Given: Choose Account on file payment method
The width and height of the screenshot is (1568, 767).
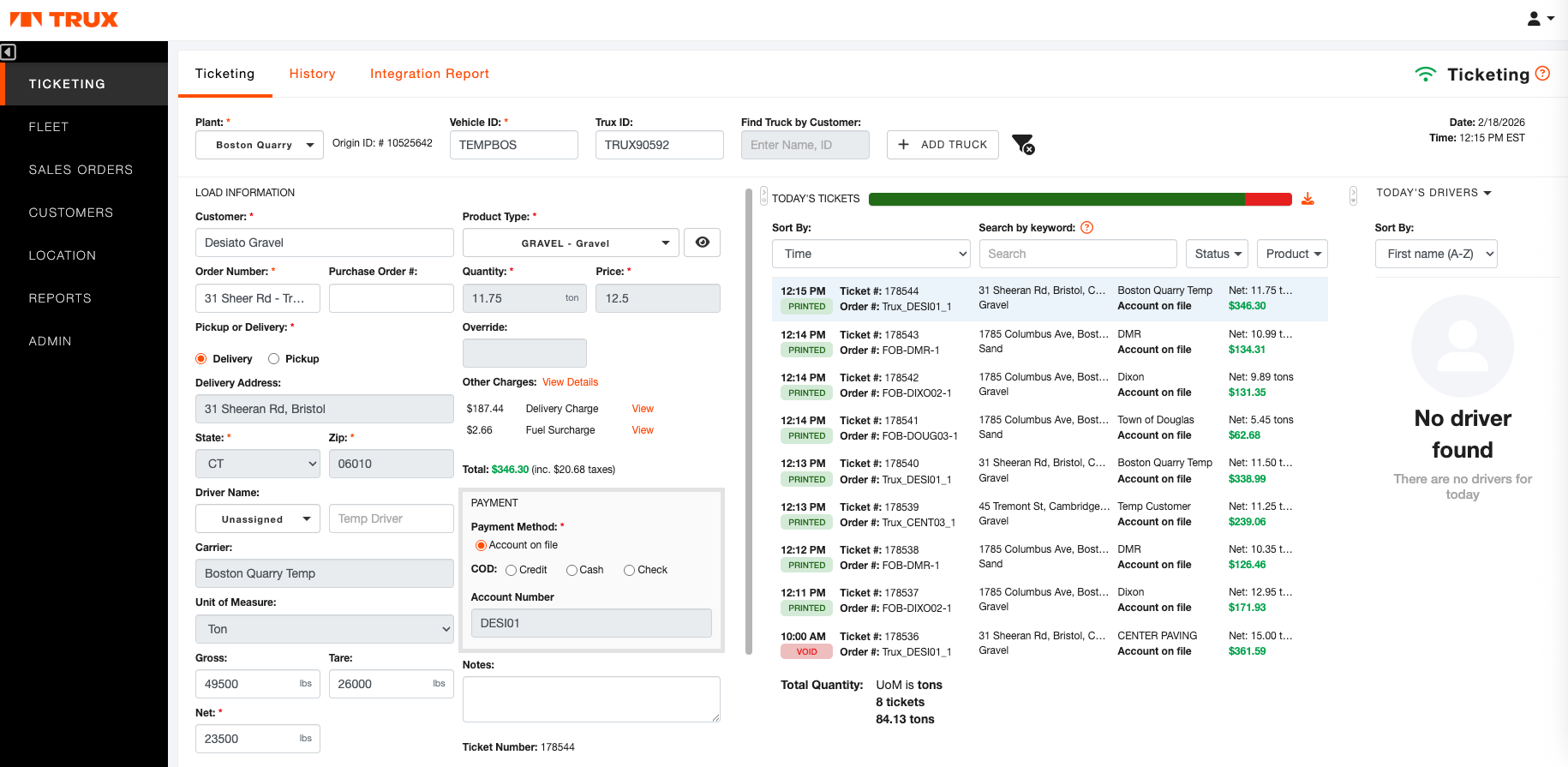Looking at the screenshot, I should [481, 546].
